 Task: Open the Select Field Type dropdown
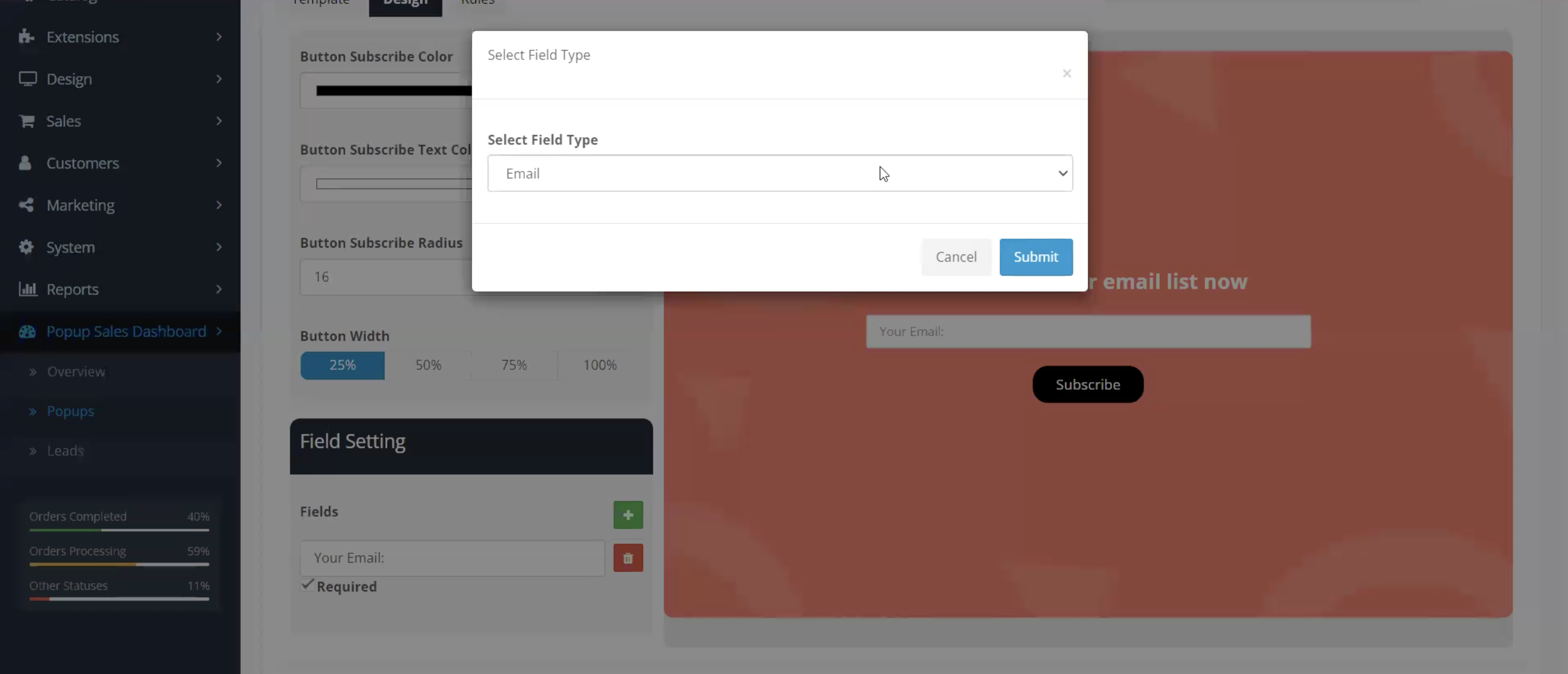(x=780, y=173)
